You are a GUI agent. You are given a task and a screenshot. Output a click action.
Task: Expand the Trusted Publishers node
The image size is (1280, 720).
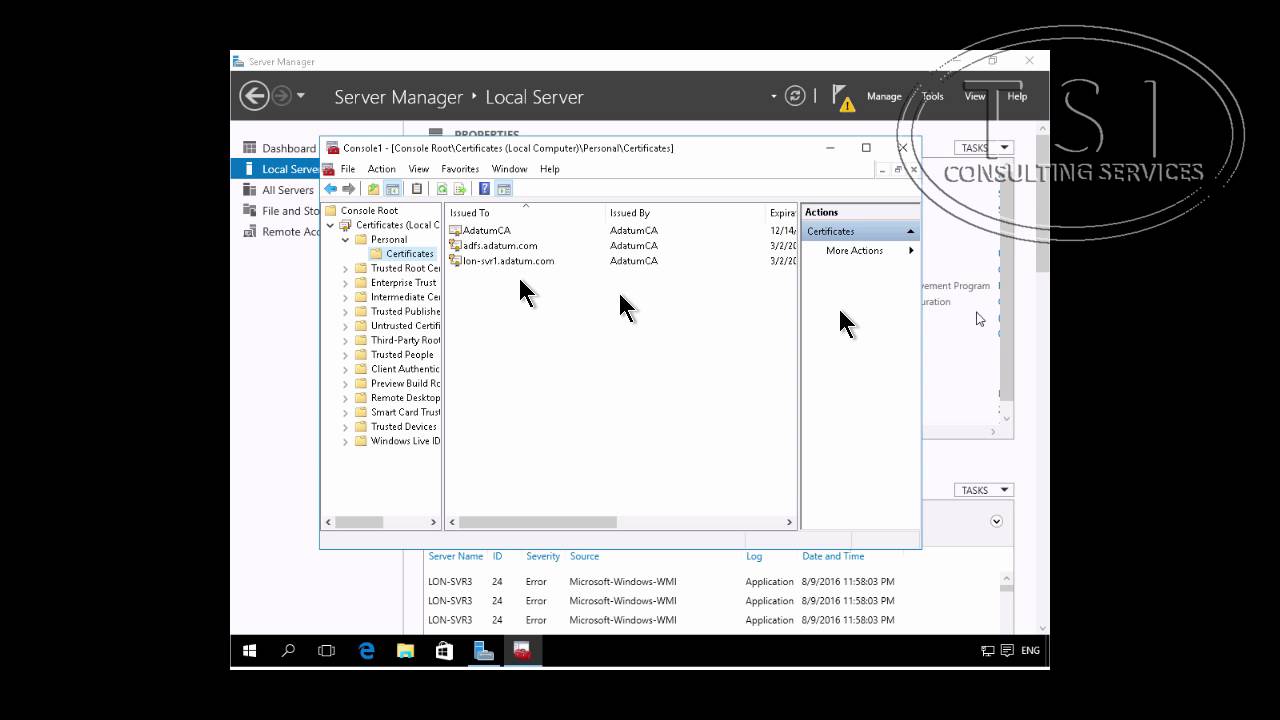346,312
